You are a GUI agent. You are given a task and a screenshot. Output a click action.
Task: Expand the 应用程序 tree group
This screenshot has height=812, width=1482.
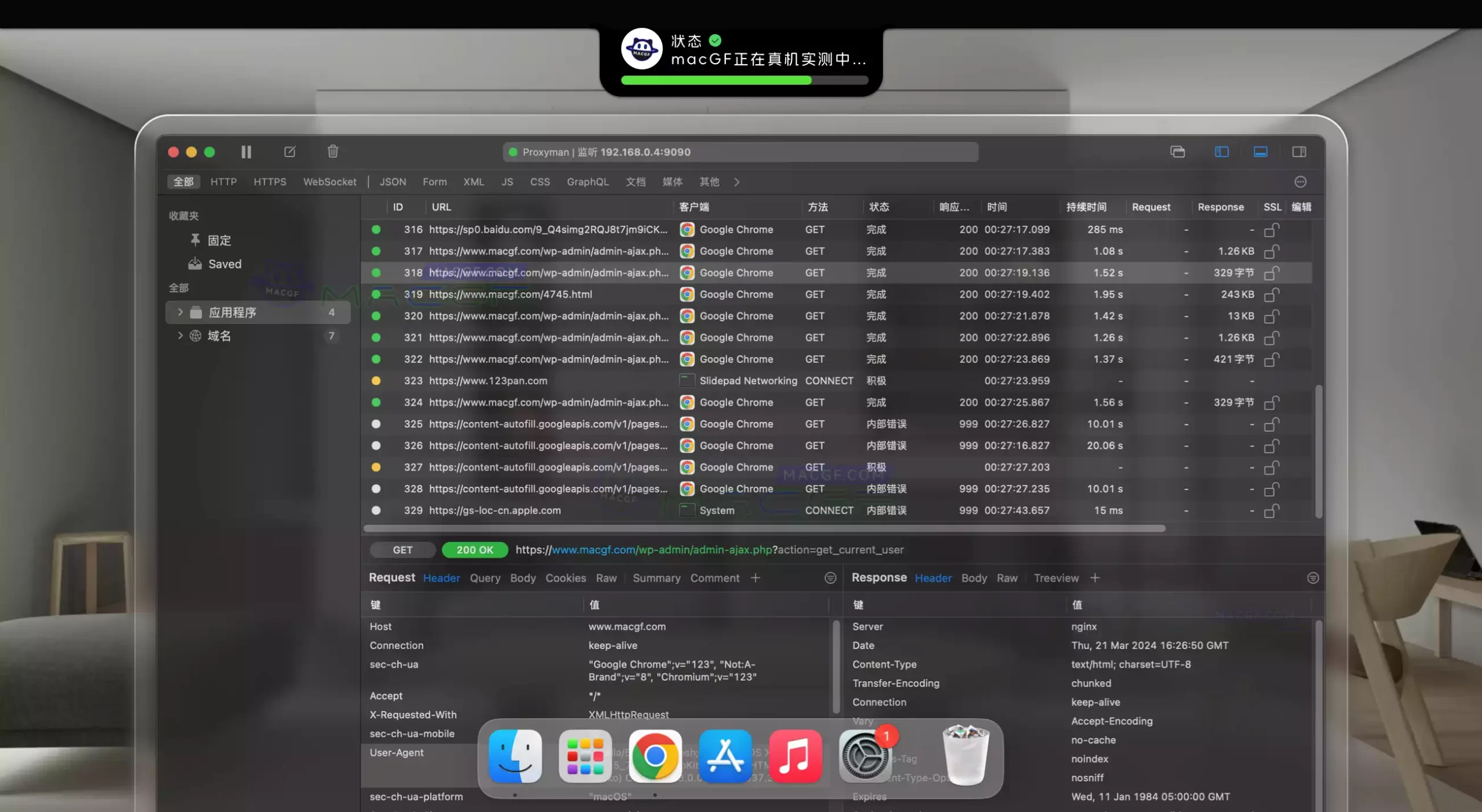(180, 312)
